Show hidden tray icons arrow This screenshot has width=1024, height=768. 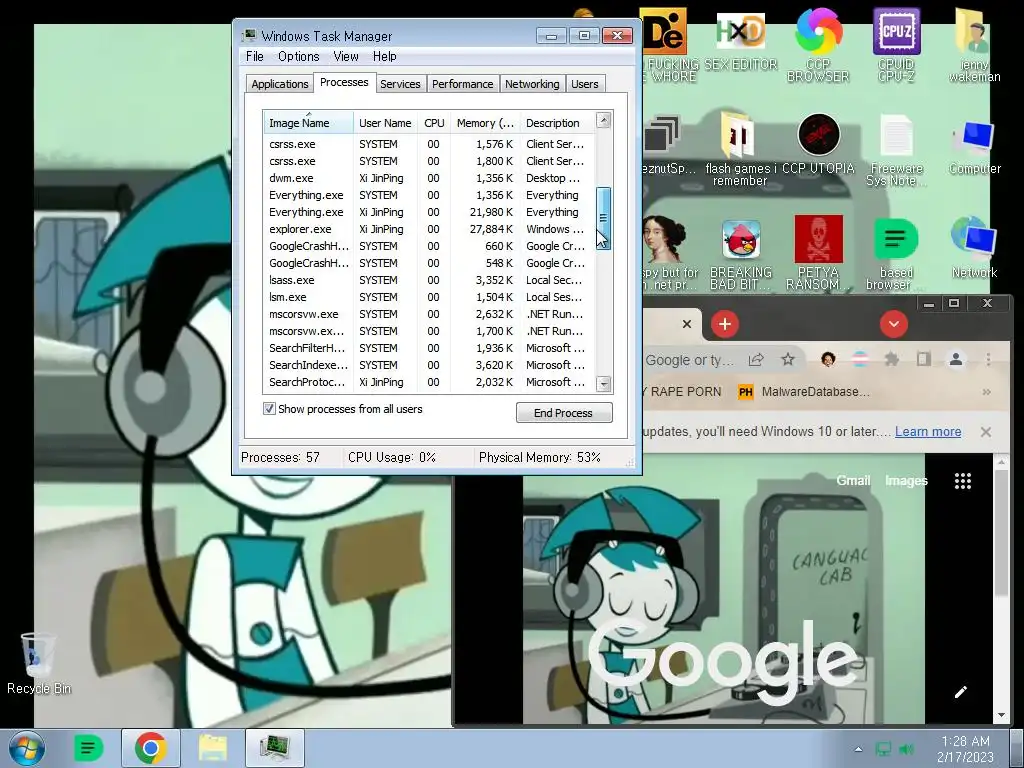[x=858, y=749]
